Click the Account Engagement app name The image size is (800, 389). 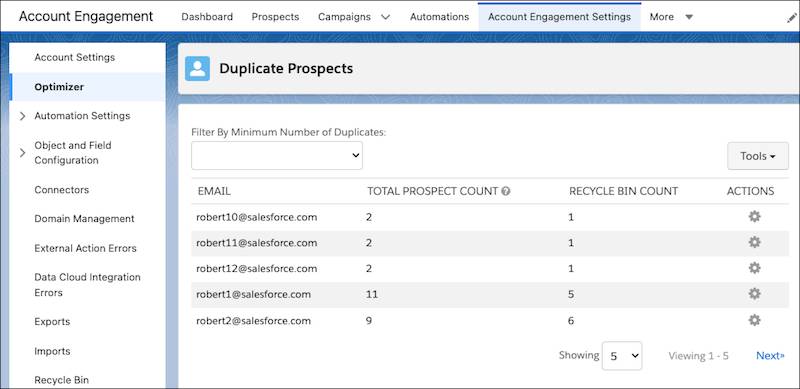point(86,16)
